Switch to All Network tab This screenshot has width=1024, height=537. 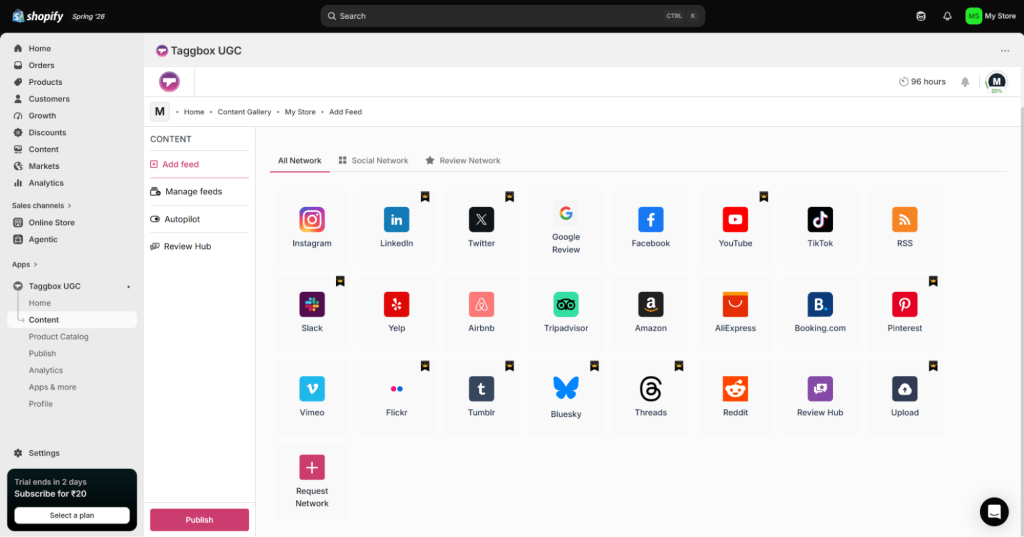[x=300, y=161]
